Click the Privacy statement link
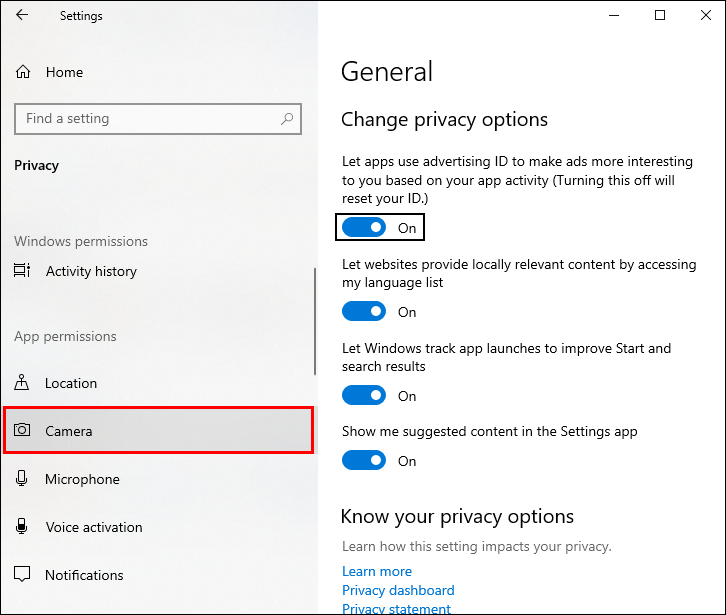726x615 pixels. click(396, 608)
